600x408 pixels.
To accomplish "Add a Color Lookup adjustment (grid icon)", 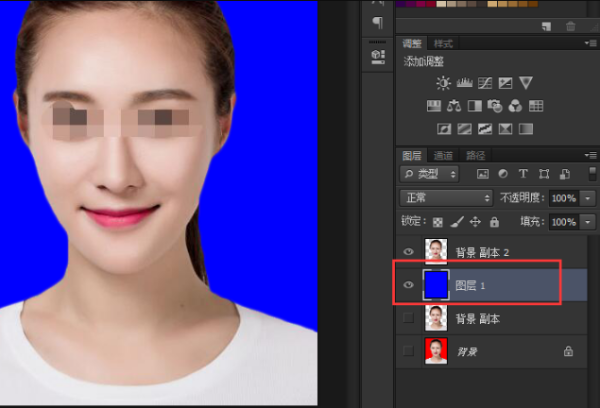I will click(536, 106).
